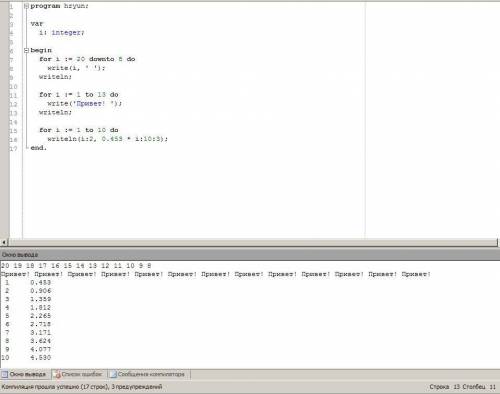Collapse the begin block fold marker
Image resolution: width=500 pixels, height=394 pixels.
(x=26, y=50)
